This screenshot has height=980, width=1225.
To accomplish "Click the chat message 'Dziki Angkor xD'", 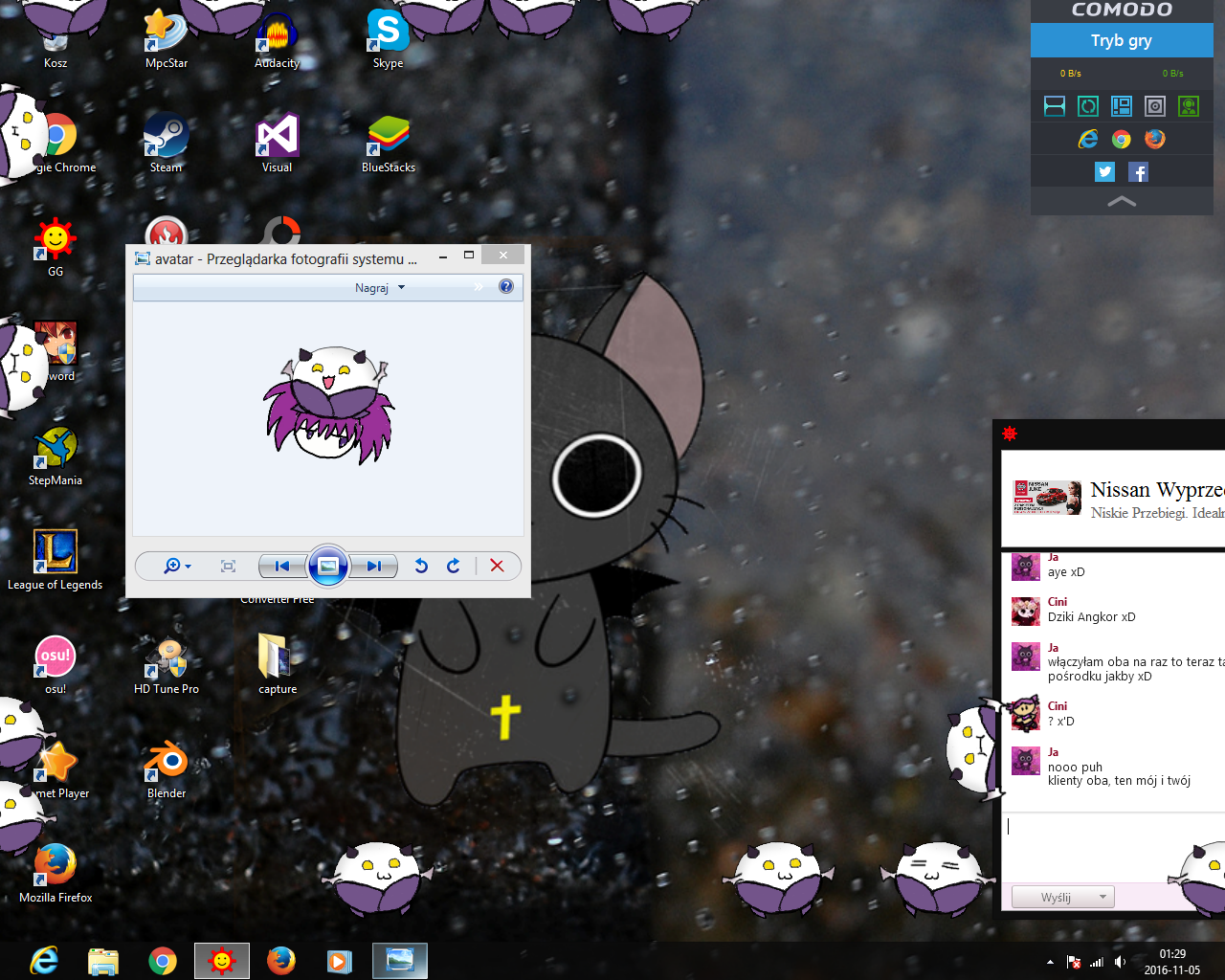I will tap(1092, 617).
